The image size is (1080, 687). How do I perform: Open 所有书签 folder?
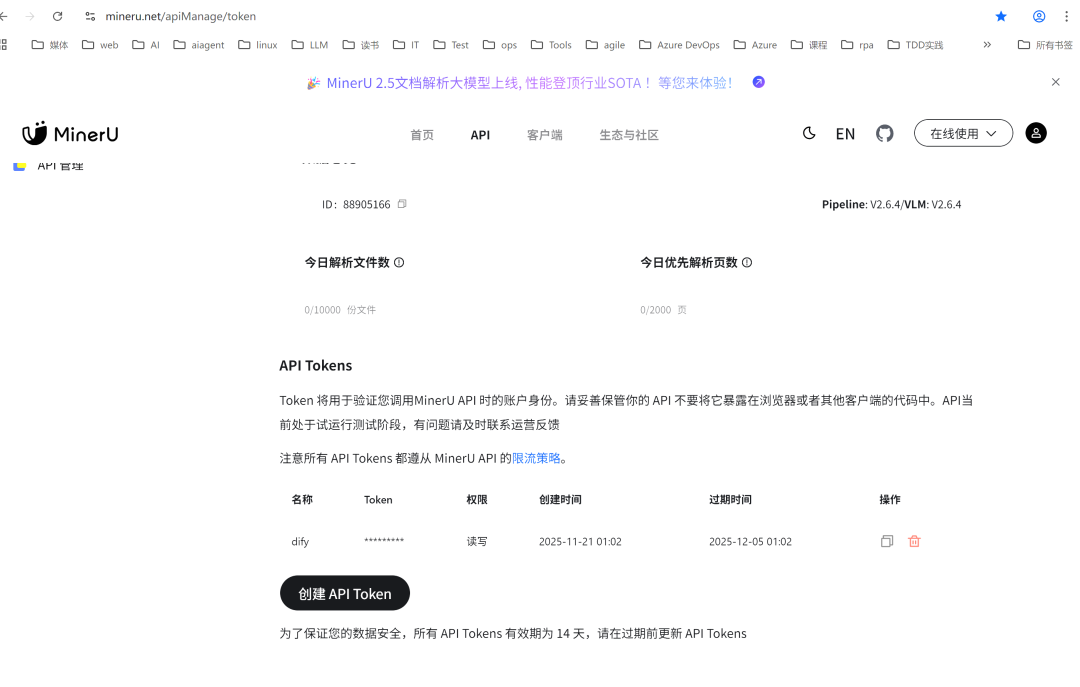tap(1045, 45)
